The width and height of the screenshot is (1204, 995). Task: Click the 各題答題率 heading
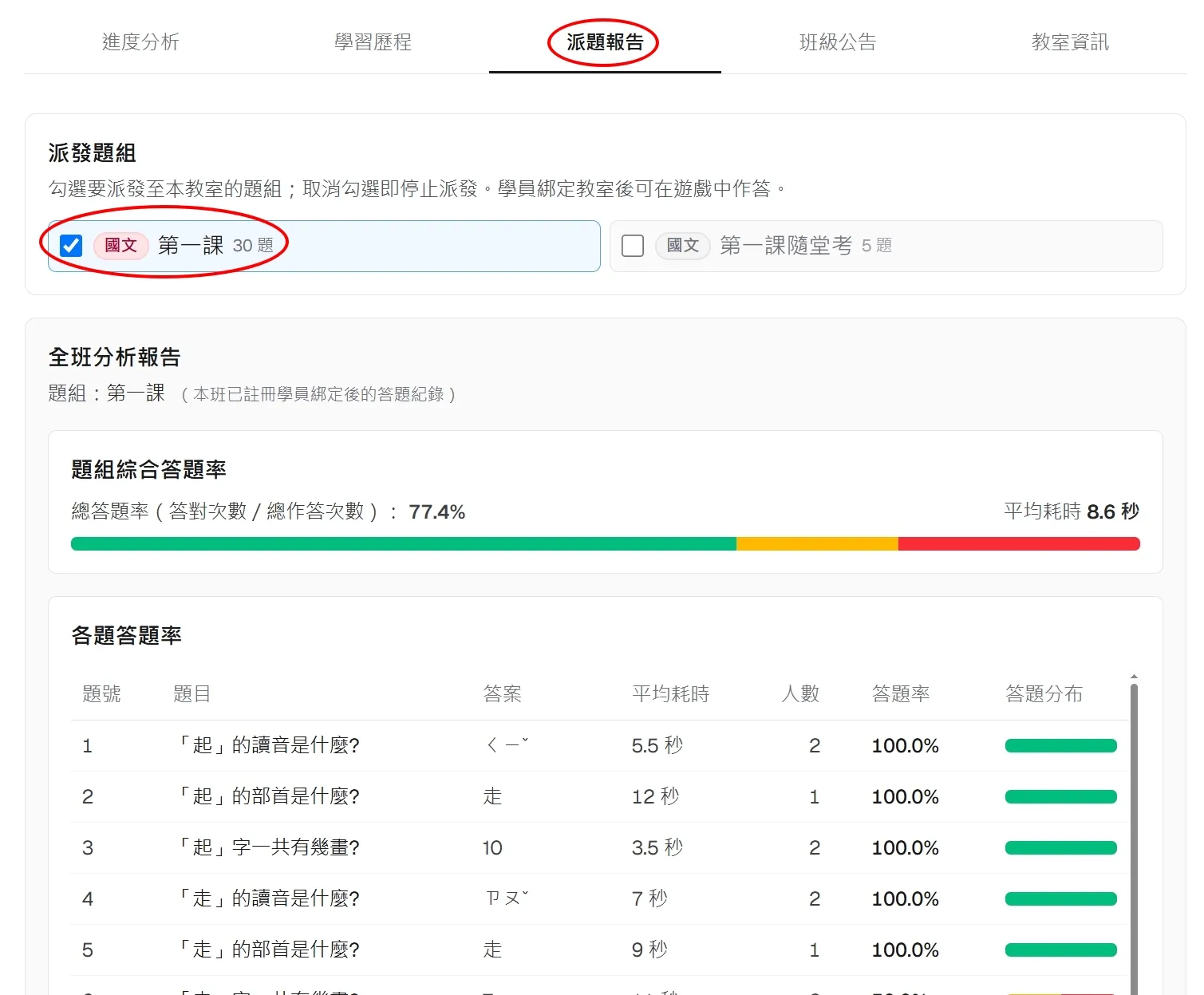coord(127,635)
